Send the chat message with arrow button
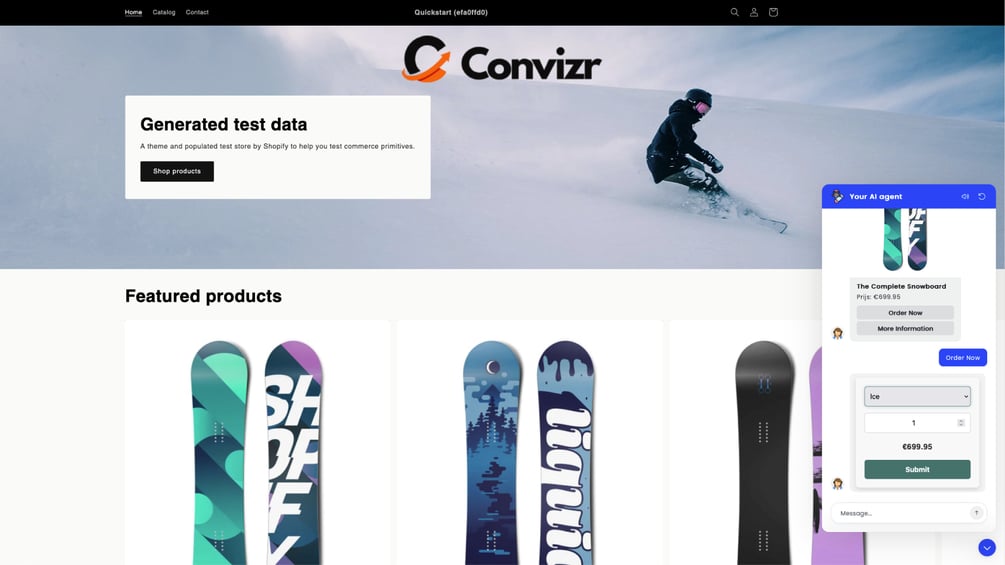This screenshot has width=1005, height=565. (976, 512)
